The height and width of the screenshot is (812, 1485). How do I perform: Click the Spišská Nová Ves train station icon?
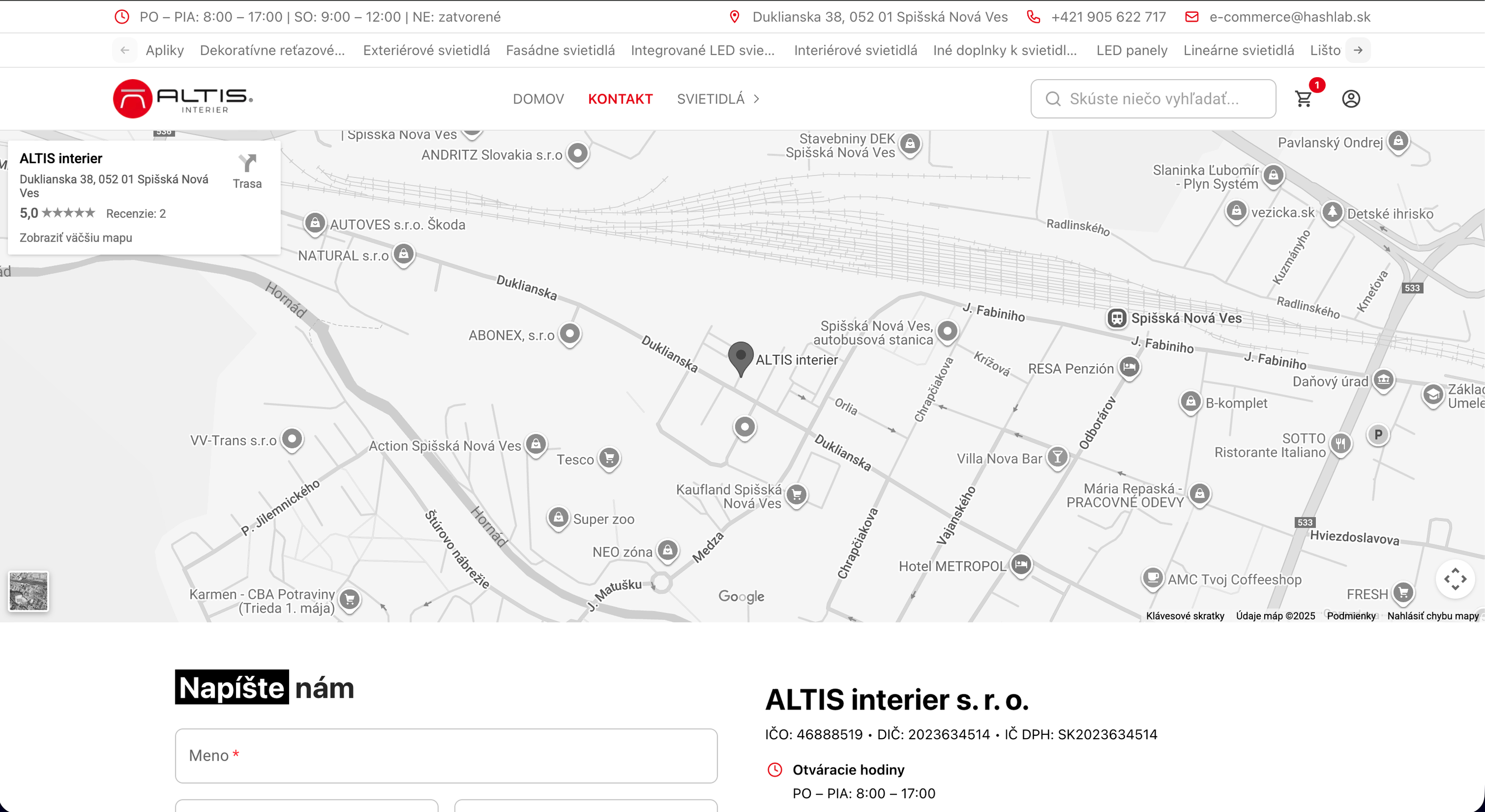[1117, 318]
